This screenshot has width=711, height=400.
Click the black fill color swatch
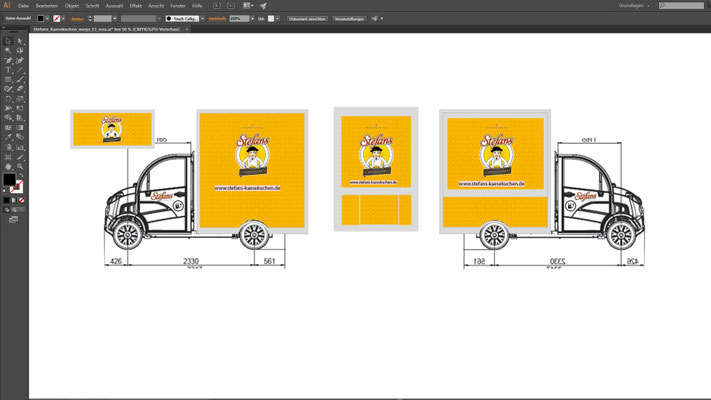[x=40, y=19]
